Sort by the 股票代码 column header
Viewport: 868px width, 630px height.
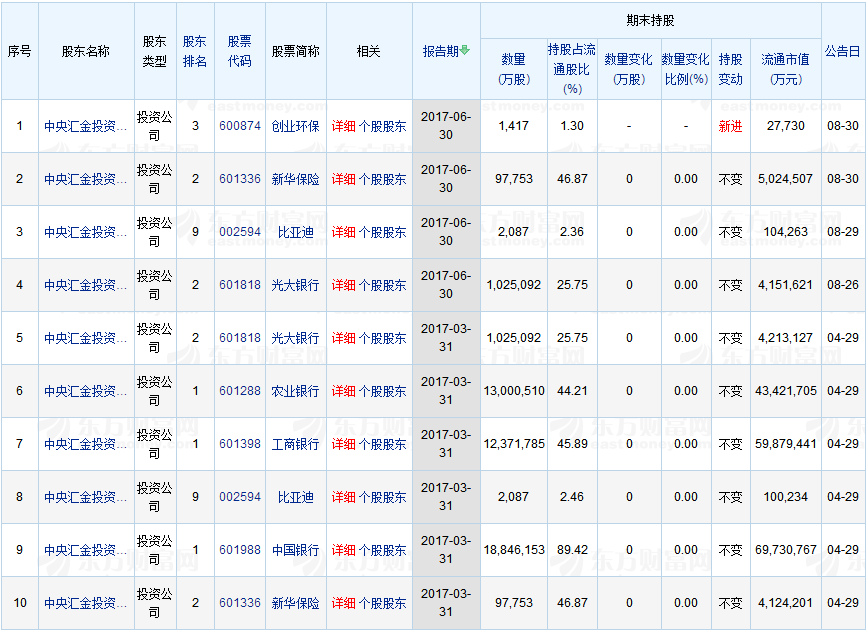pos(240,51)
